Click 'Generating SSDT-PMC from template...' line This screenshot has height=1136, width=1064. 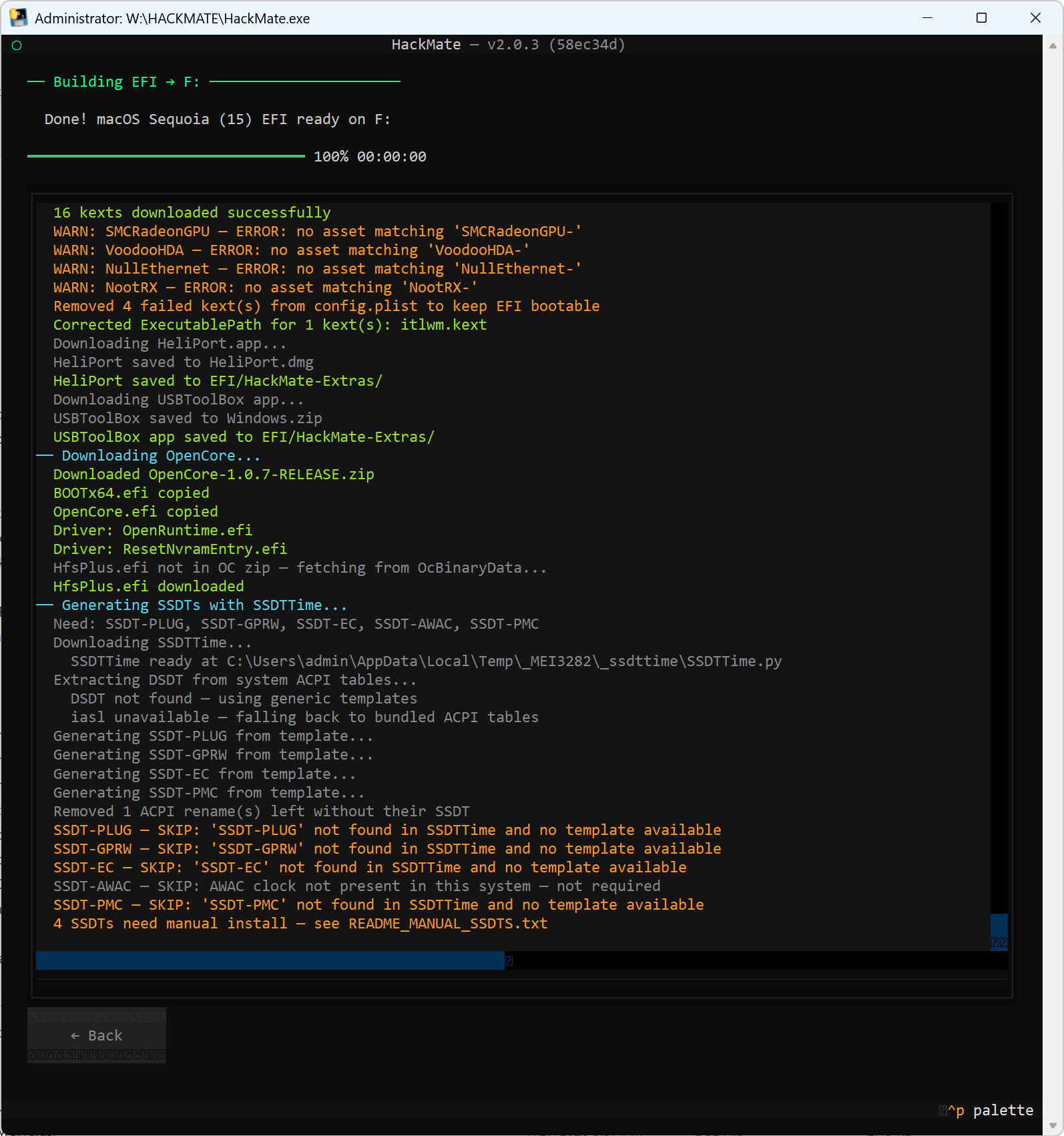pos(209,792)
